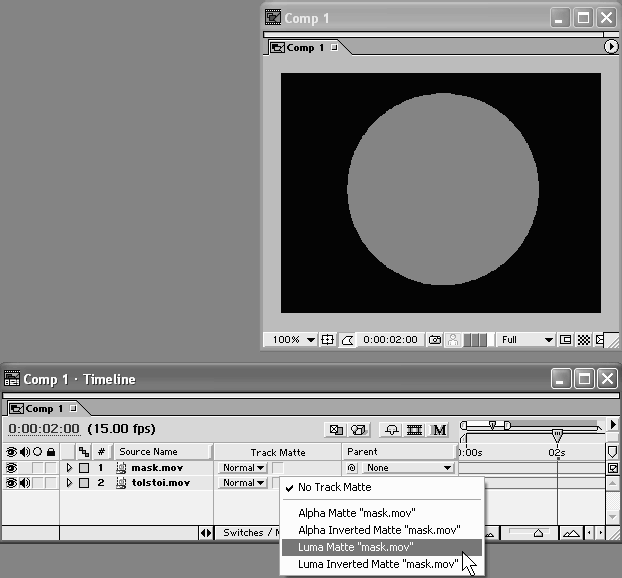Image resolution: width=622 pixels, height=578 pixels.
Task: Enable motion blur button in Timeline
Action: pos(438,430)
